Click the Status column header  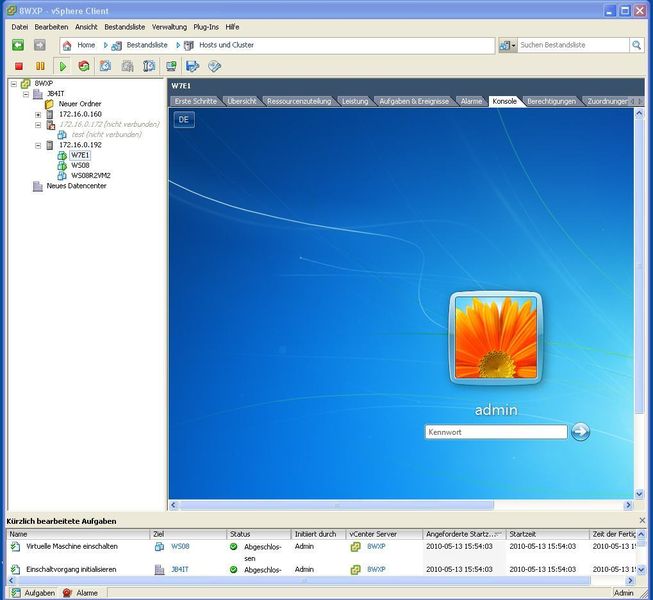pos(259,534)
